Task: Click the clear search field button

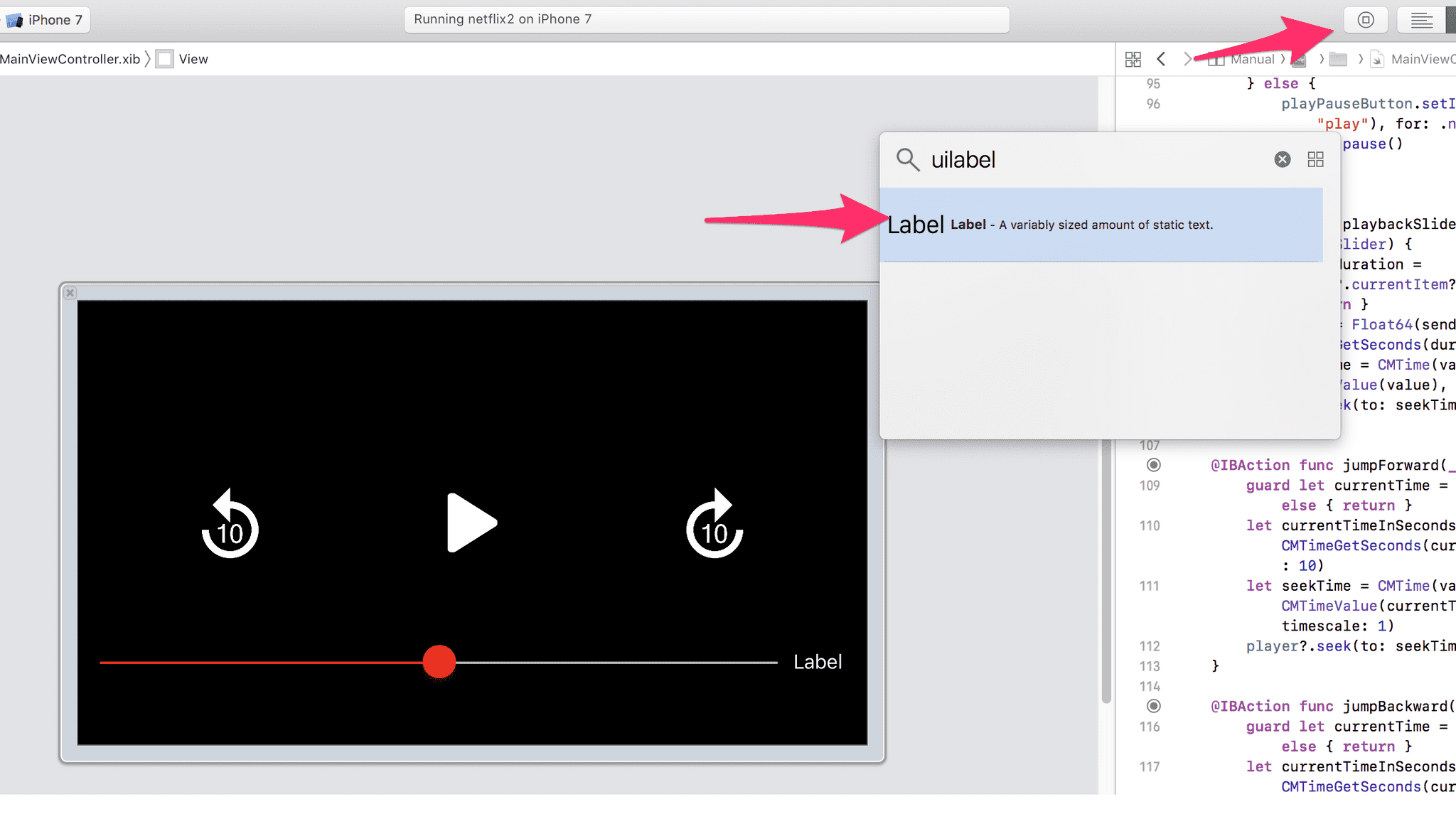Action: [1282, 159]
